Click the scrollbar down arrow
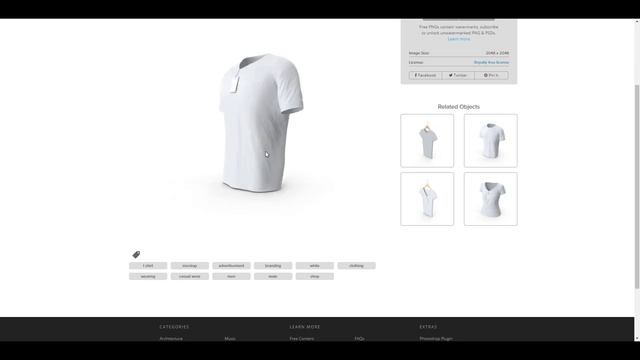Viewport: 640px width, 360px height. click(x=637, y=338)
